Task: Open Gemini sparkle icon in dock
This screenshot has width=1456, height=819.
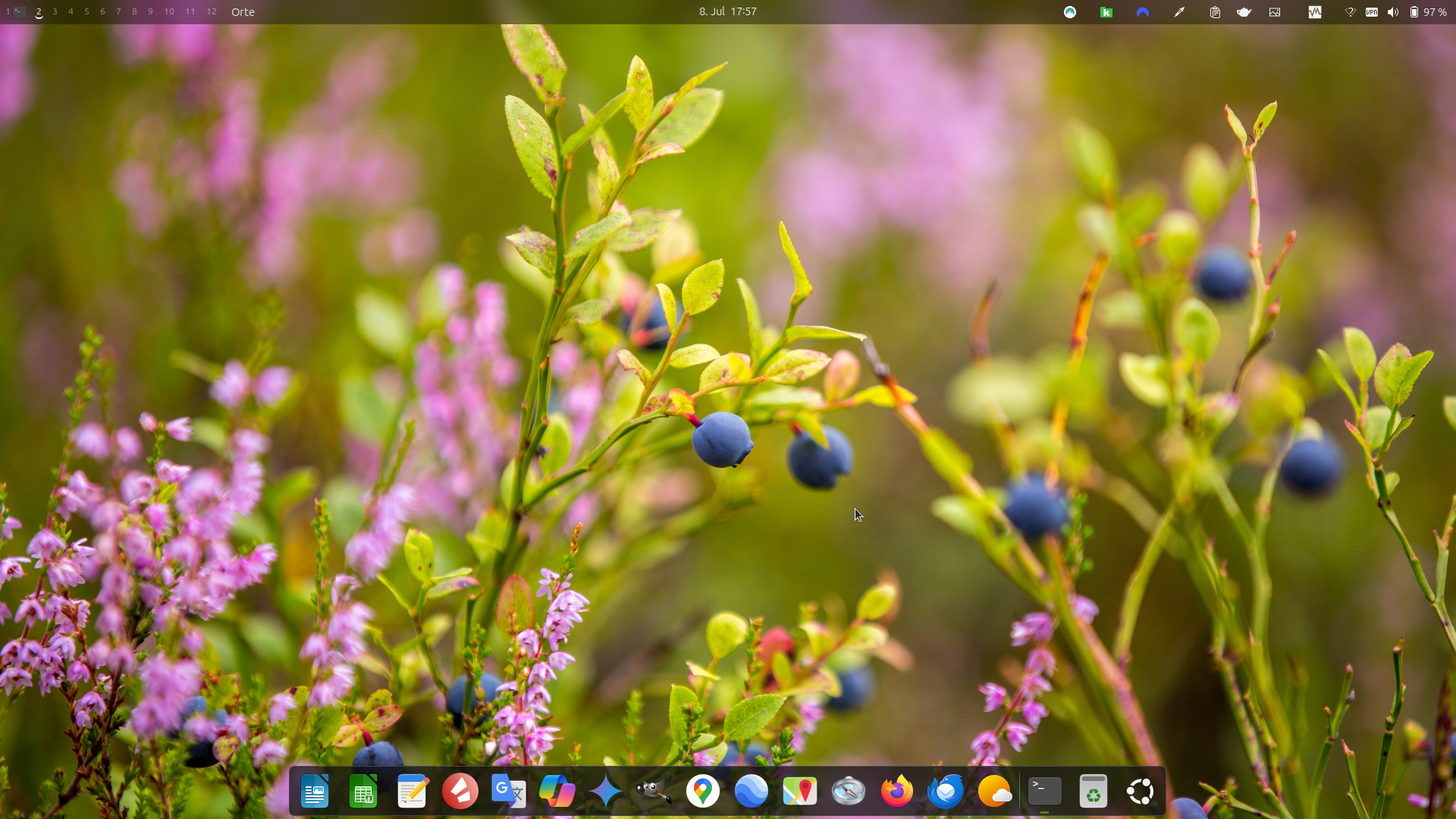Action: coord(605,792)
